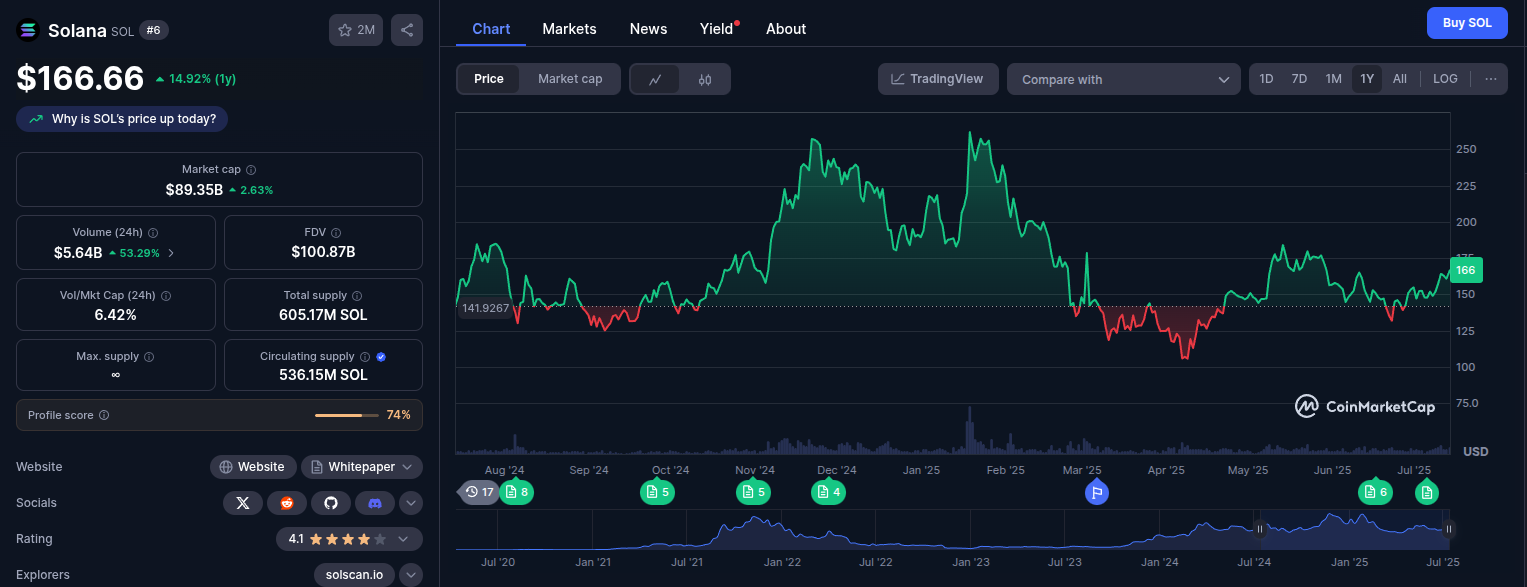Add Solana to watchlist via star button
This screenshot has width=1527, height=587.
(x=356, y=30)
